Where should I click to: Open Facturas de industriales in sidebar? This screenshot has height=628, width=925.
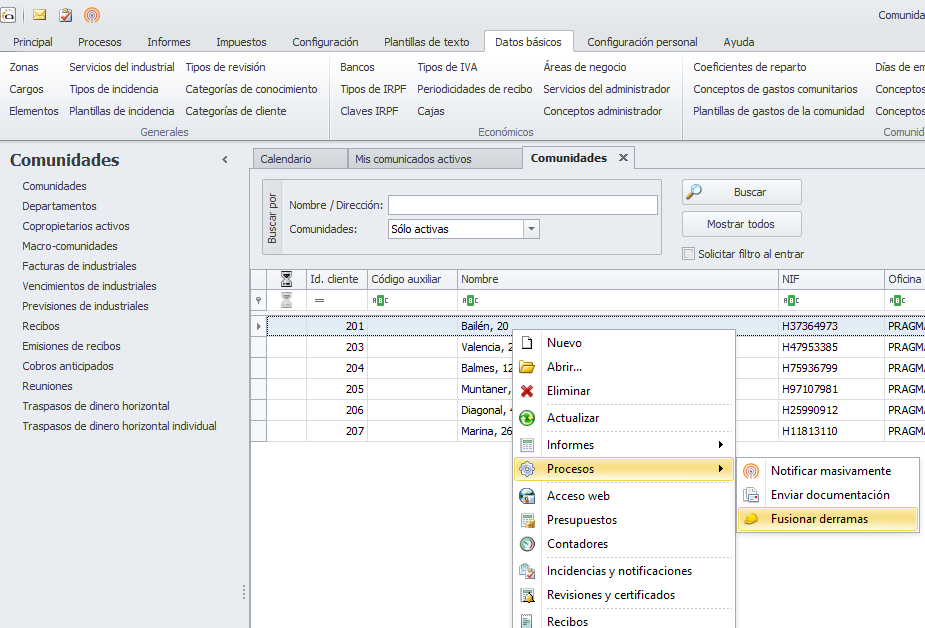pyautogui.click(x=79, y=266)
